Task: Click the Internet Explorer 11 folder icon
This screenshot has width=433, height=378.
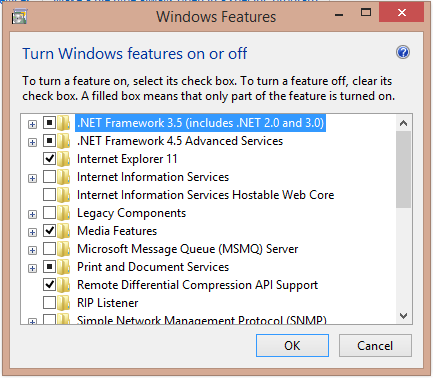Action: click(x=63, y=159)
